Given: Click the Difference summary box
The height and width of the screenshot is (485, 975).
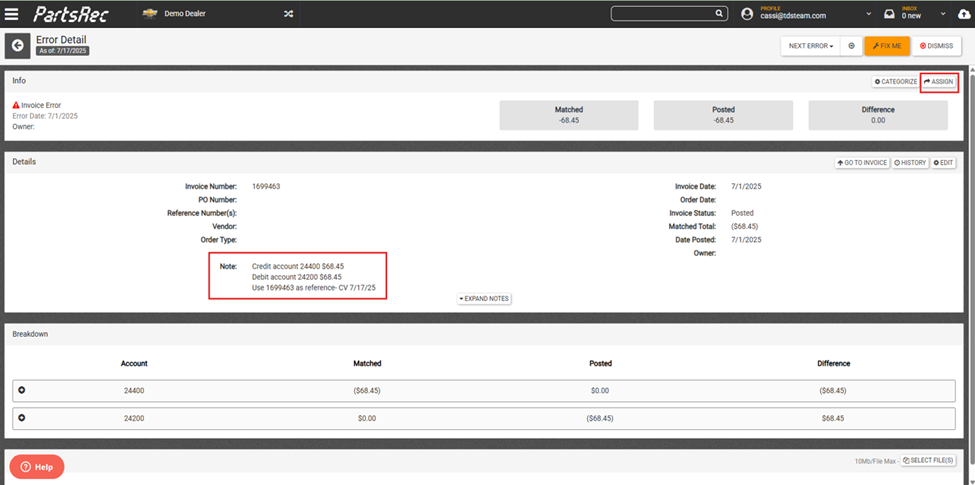Looking at the screenshot, I should point(878,115).
